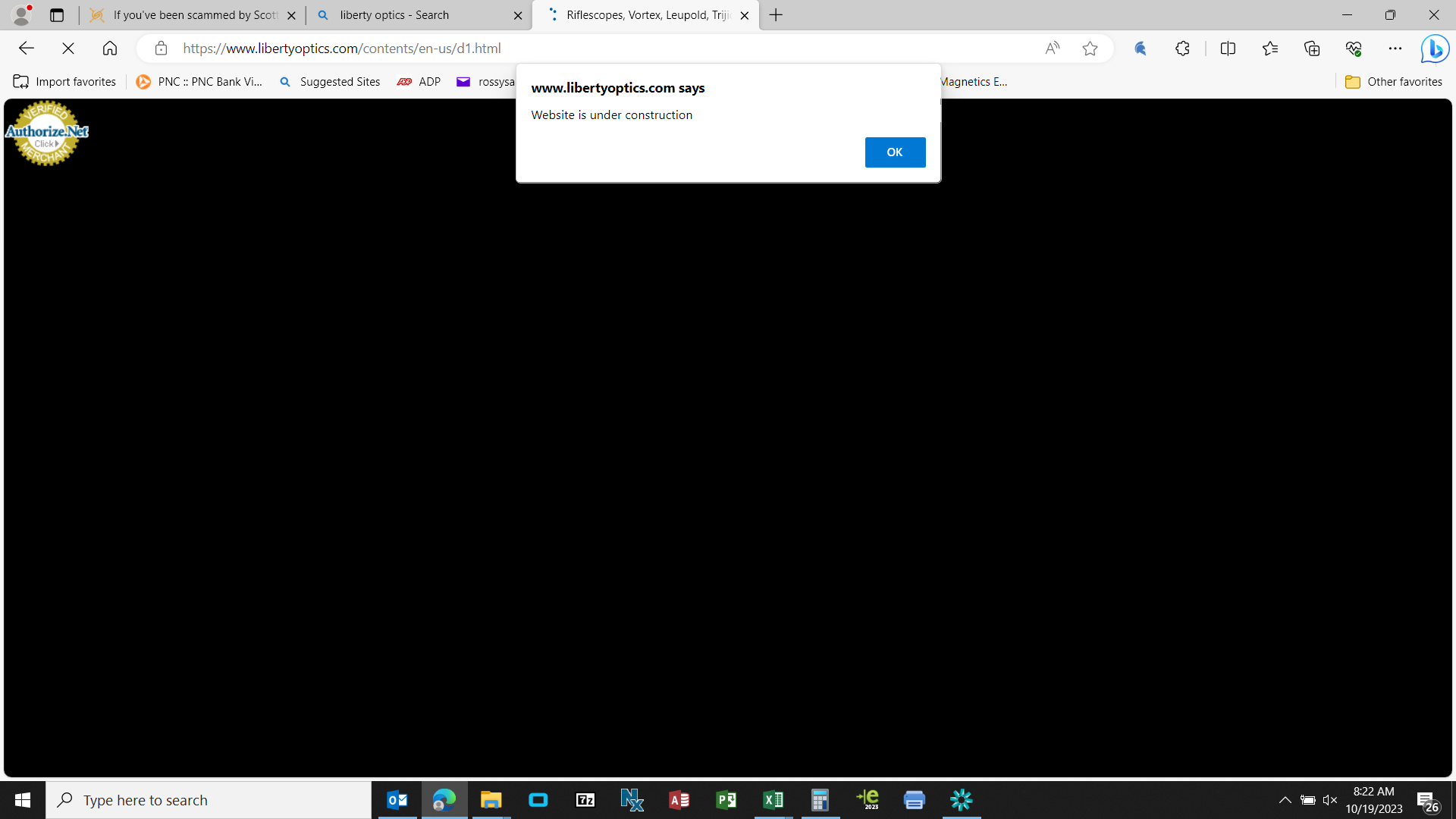Toggle the muted speaker volume icon
This screenshot has height=819, width=1456.
pos(1330,800)
